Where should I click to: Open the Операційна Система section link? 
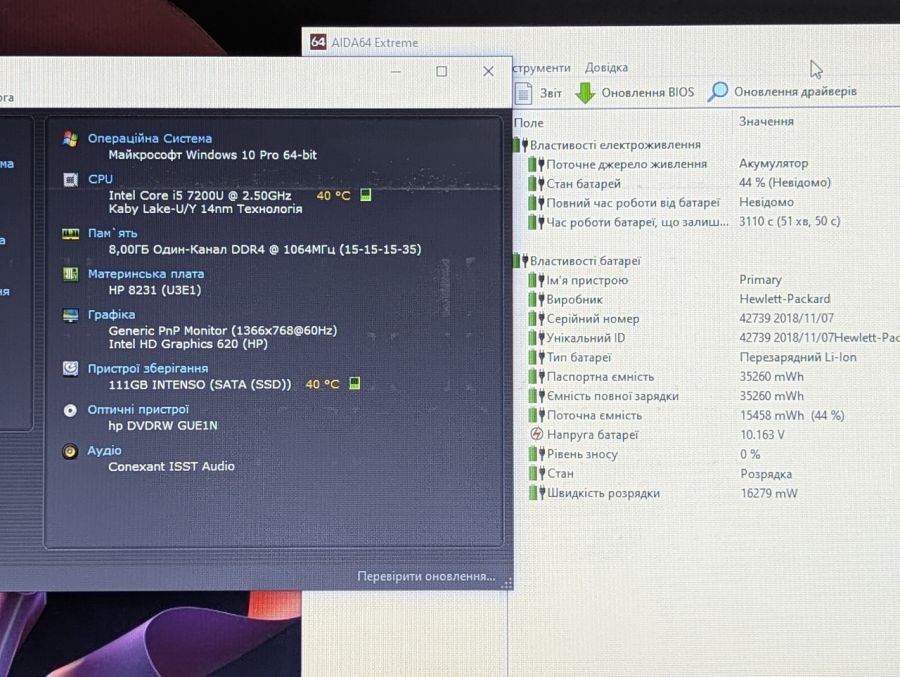coord(150,138)
